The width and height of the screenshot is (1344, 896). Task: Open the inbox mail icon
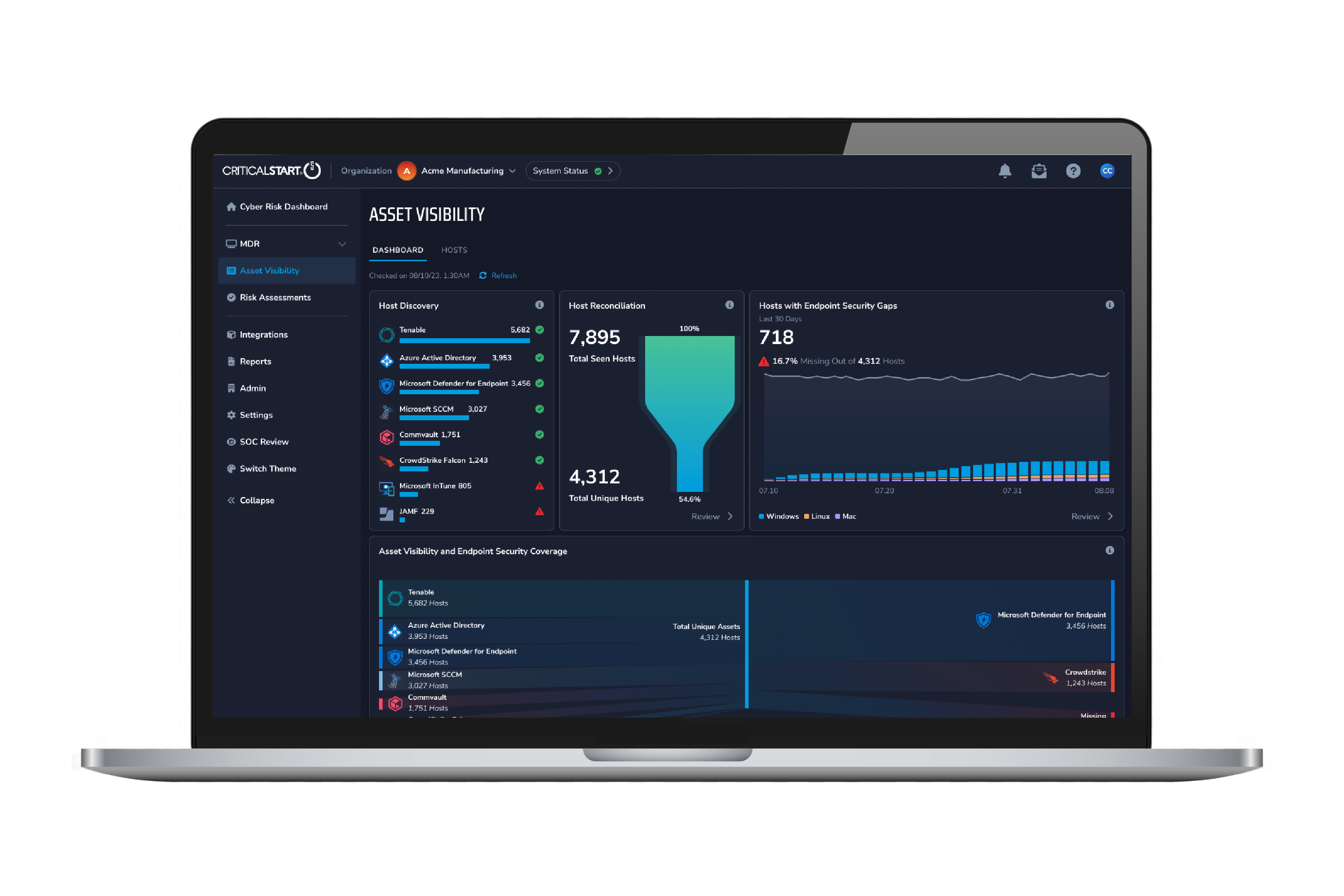[1039, 171]
